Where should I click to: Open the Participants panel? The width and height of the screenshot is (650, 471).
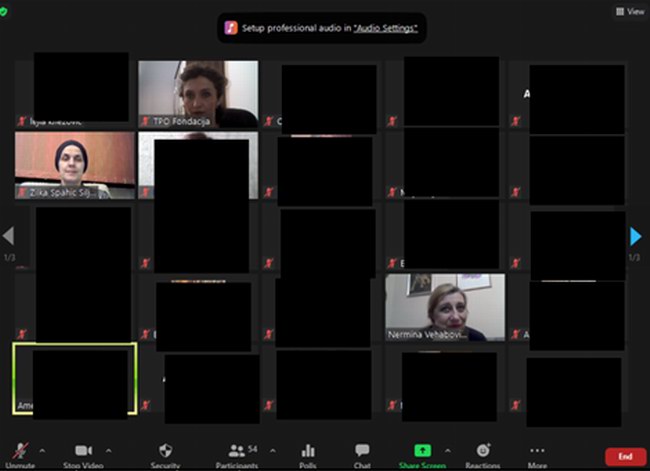(237, 452)
